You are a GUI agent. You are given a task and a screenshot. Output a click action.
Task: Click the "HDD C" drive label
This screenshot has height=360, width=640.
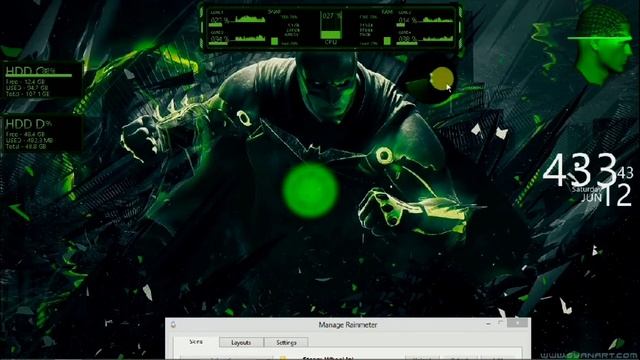point(24,70)
